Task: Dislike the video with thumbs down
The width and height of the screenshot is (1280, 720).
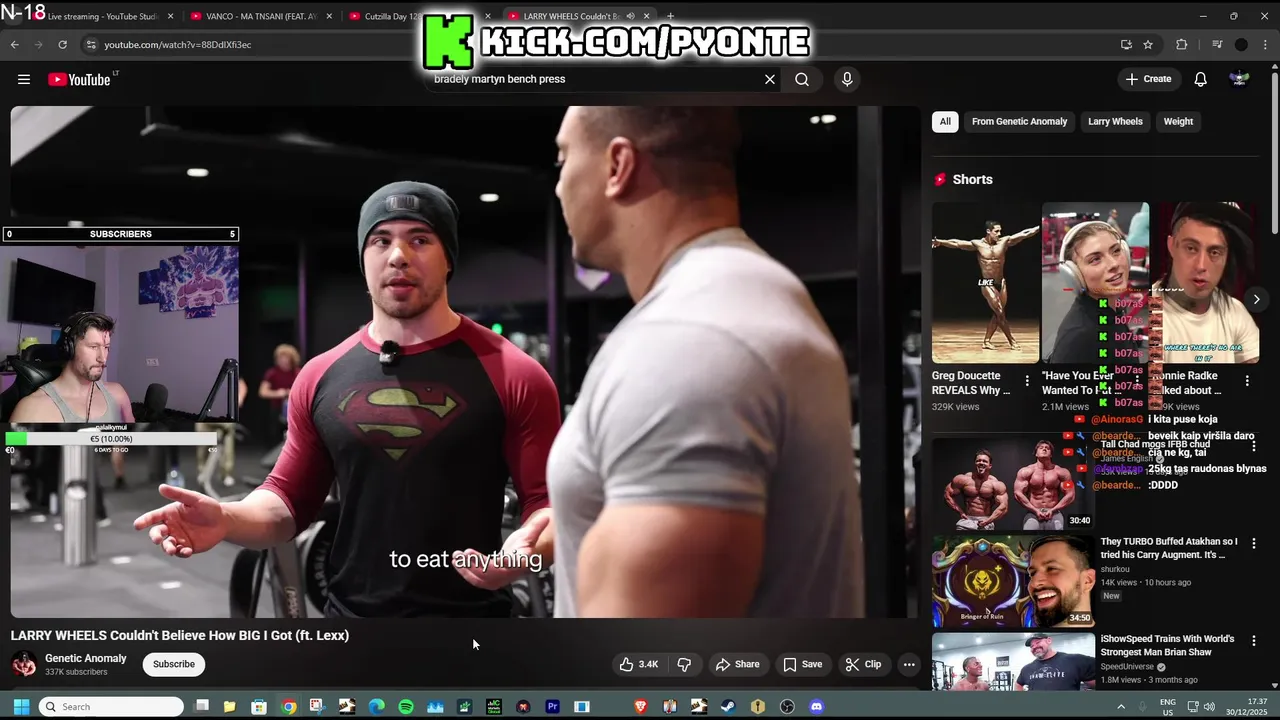Action: (685, 664)
